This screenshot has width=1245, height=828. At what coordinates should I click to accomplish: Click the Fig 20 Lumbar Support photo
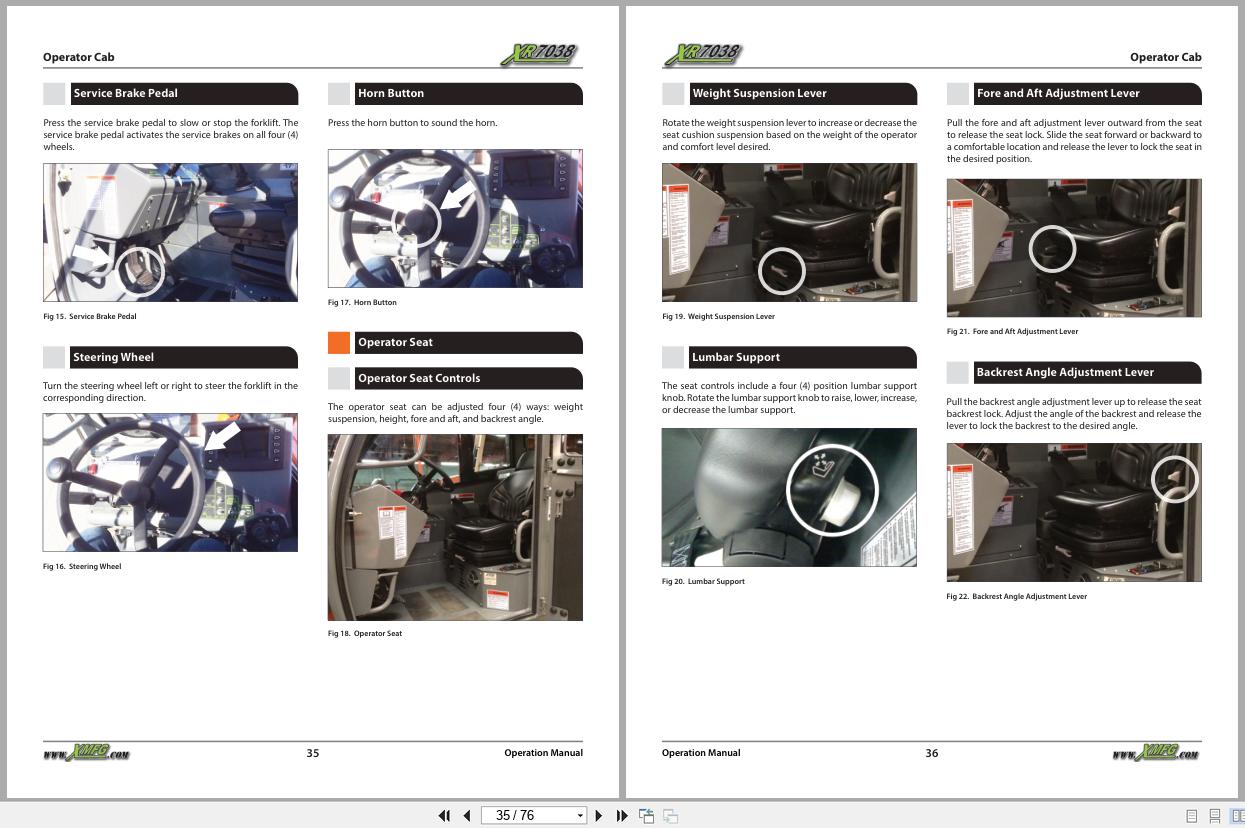[x=789, y=497]
